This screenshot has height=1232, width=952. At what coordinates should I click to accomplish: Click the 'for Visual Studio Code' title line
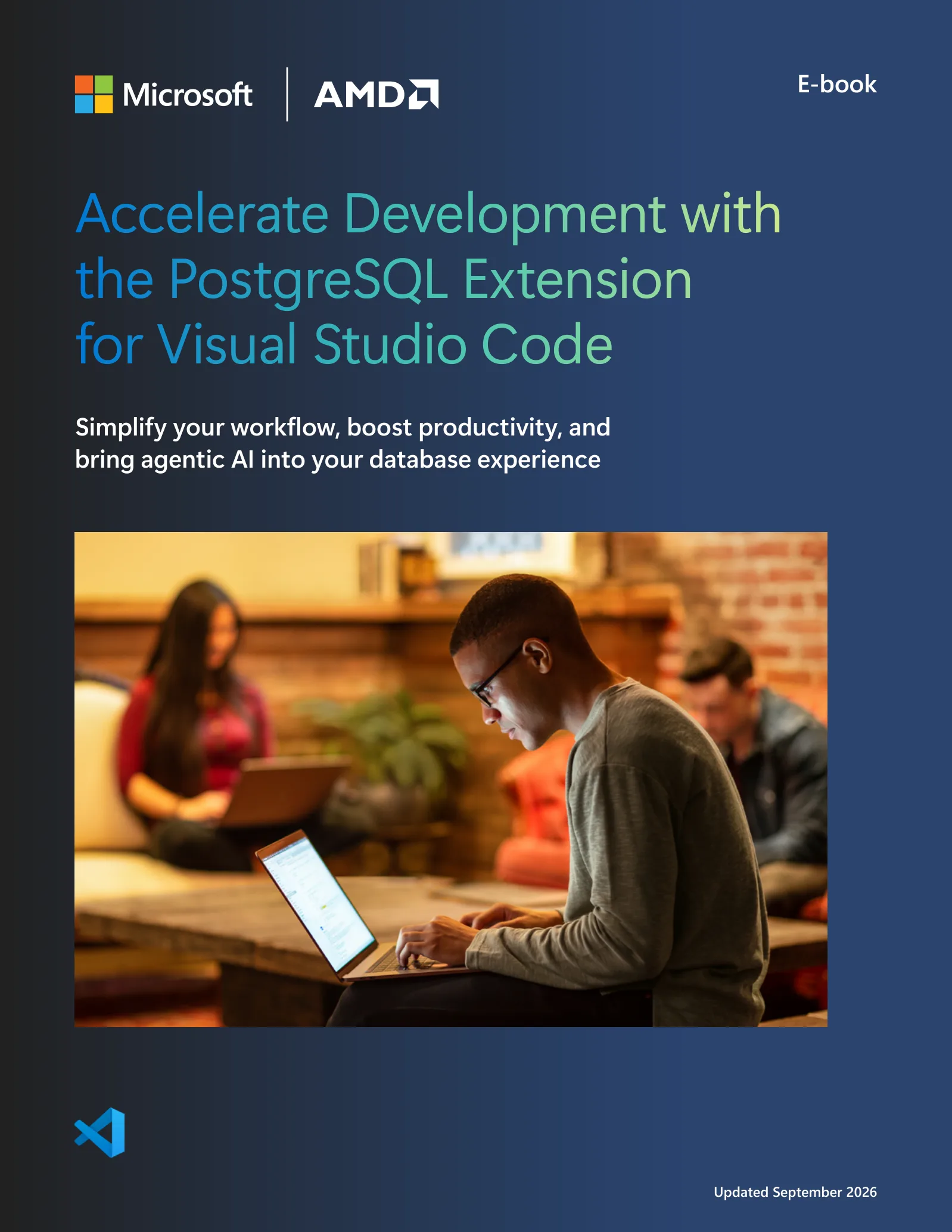(x=344, y=344)
